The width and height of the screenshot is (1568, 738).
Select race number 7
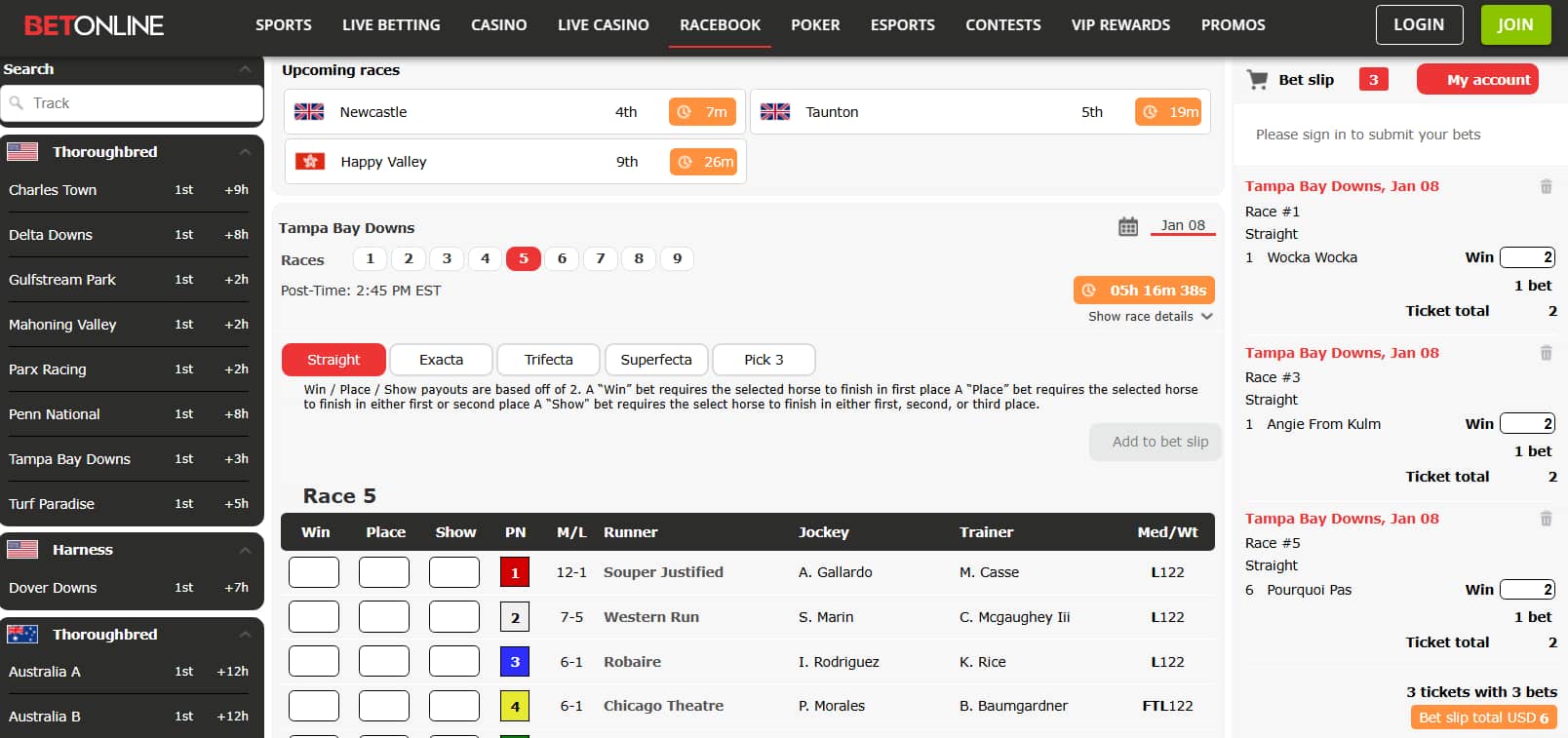[x=601, y=258]
